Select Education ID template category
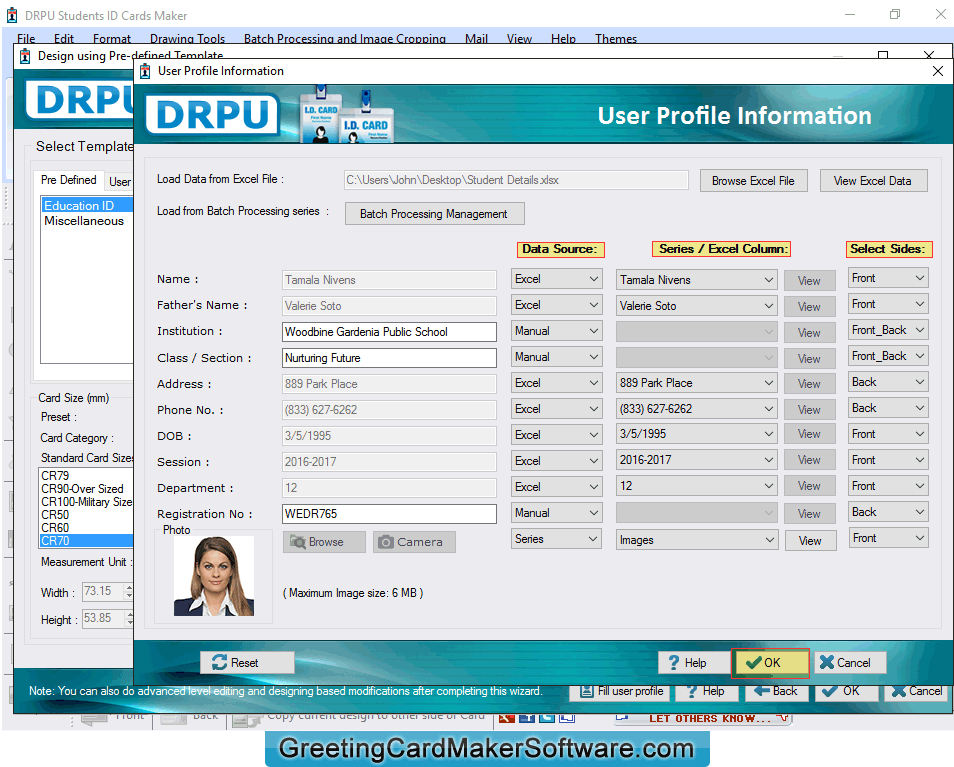The image size is (954, 767). pyautogui.click(x=88, y=206)
